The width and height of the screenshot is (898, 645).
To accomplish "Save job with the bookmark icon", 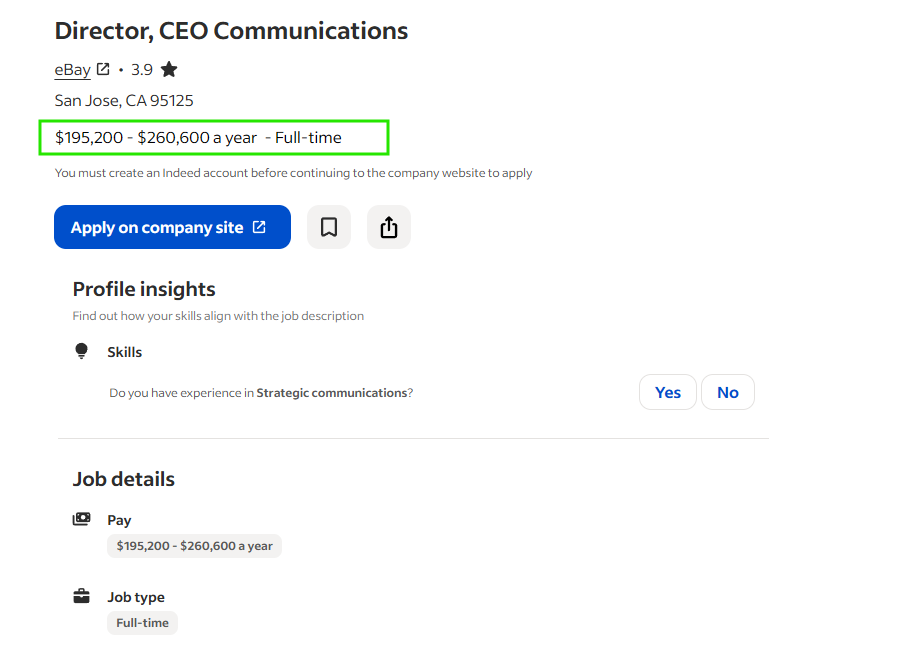I will pyautogui.click(x=329, y=227).
